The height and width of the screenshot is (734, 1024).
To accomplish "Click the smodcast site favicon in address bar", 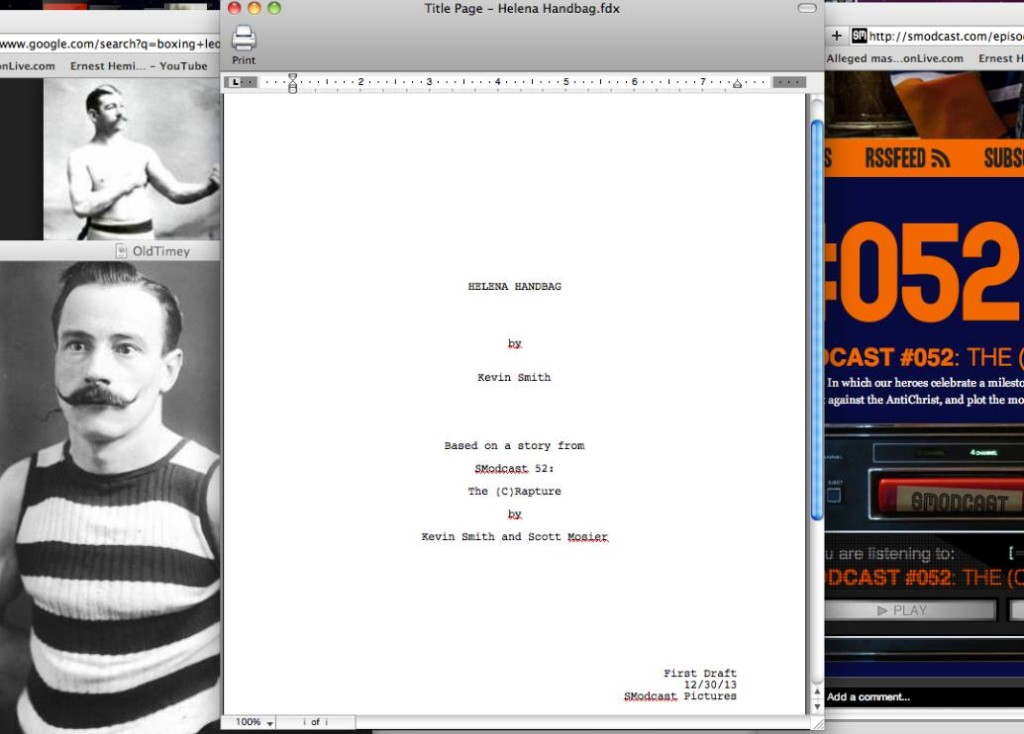I will click(859, 36).
